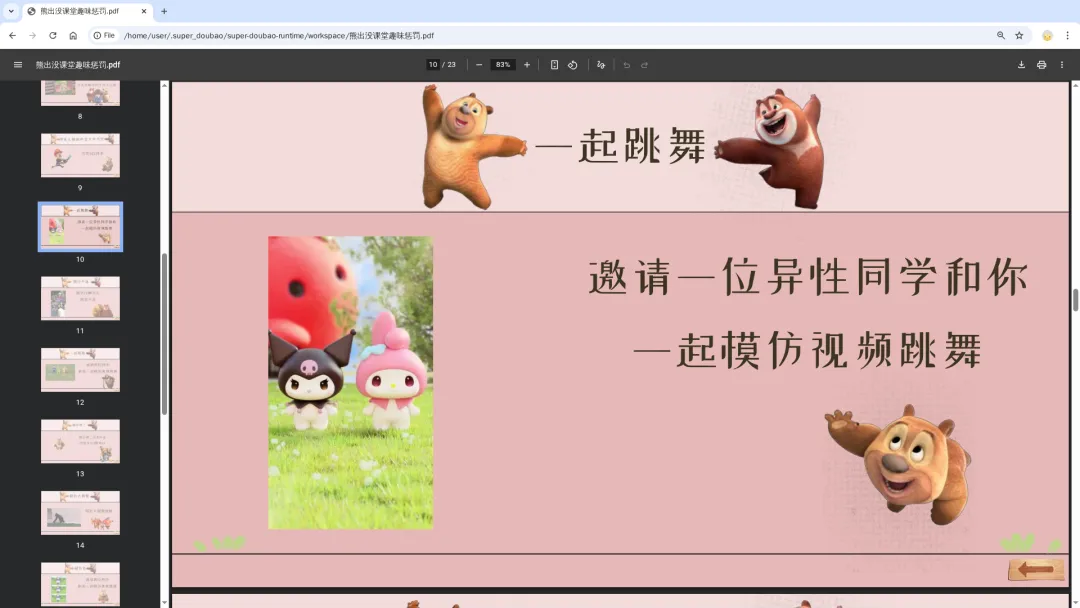1080x608 pixels.
Task: Open the PDF viewer more actions menu
Action: pyautogui.click(x=1061, y=65)
